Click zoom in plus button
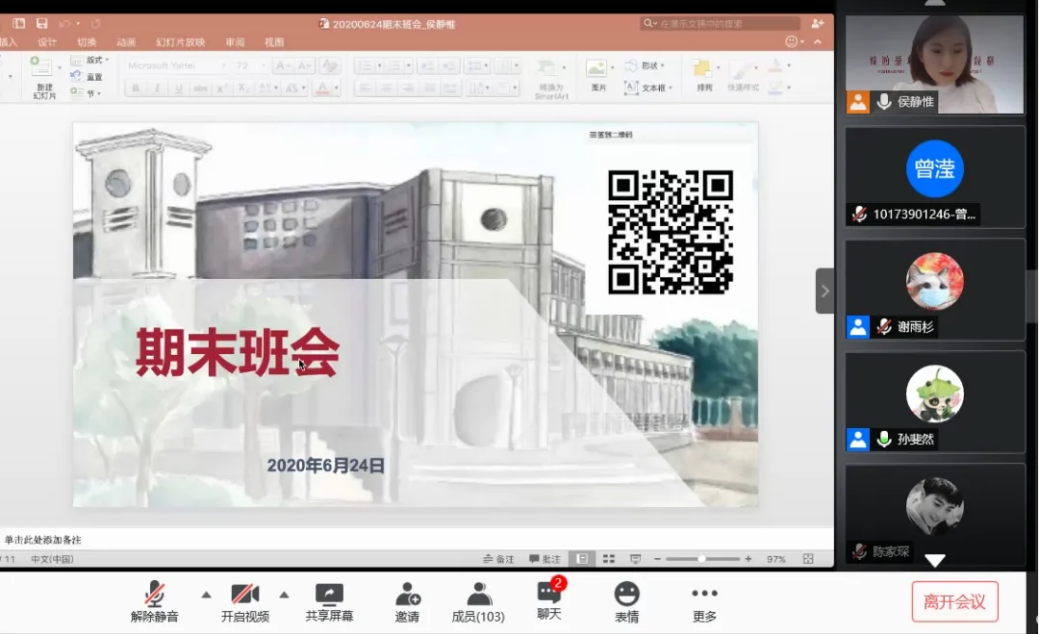The height and width of the screenshot is (634, 1039). tap(748, 559)
